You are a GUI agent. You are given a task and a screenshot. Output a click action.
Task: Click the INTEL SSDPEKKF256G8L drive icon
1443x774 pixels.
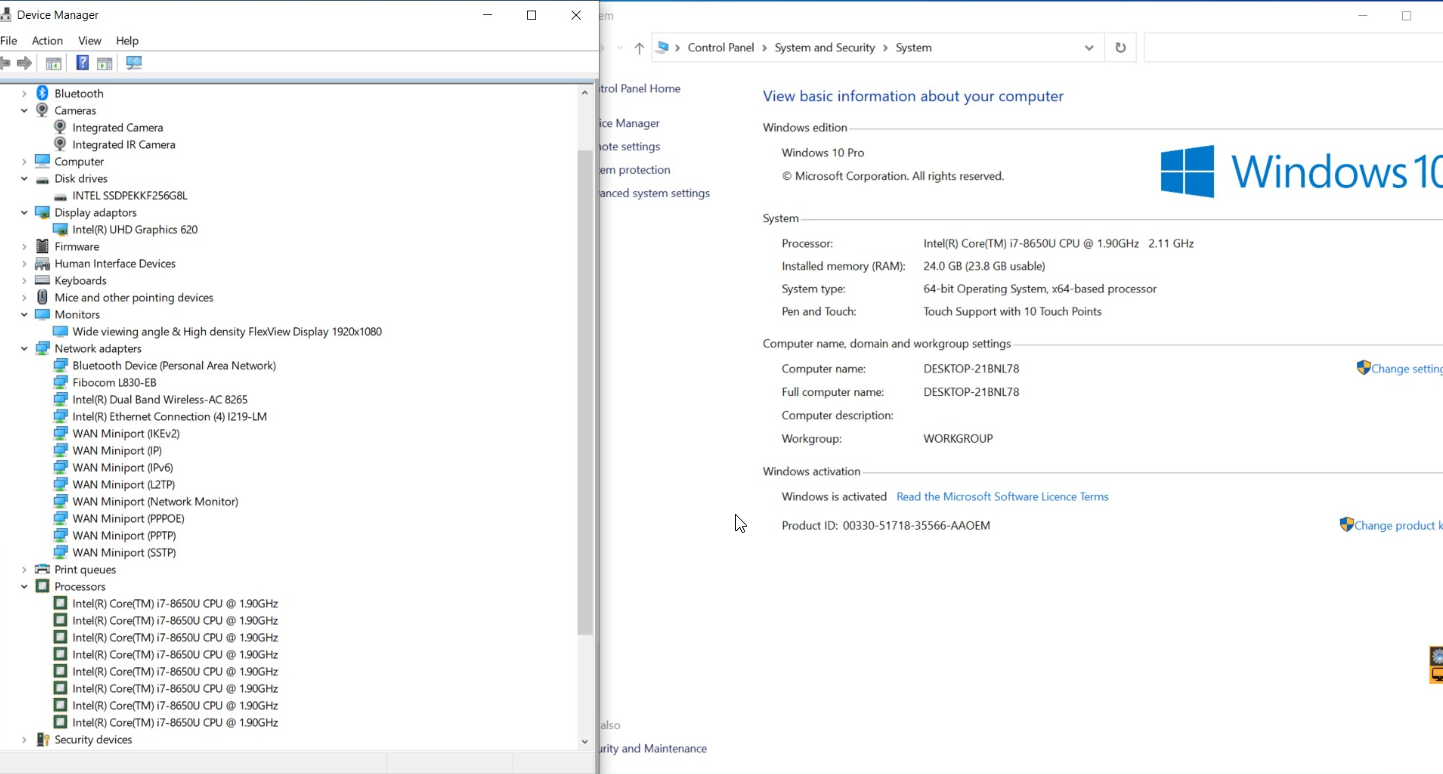coord(60,196)
